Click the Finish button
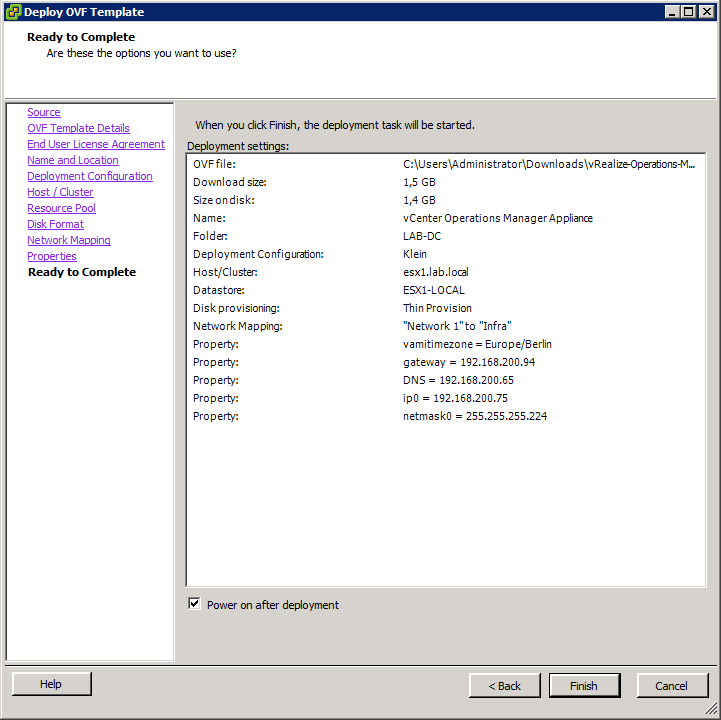This screenshot has height=720, width=721. 584,686
